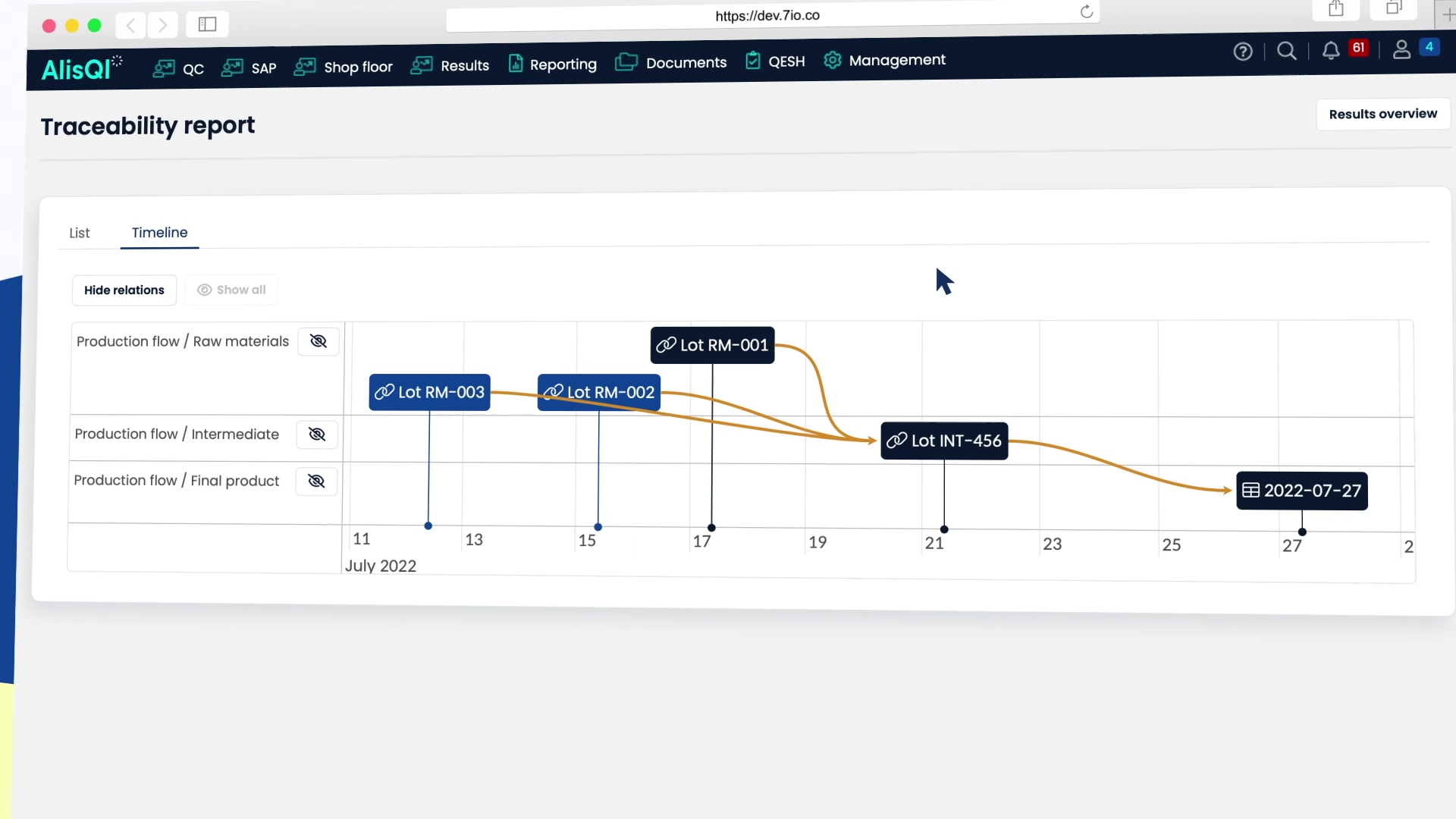The image size is (1456, 819).
Task: Select the SAP navigation icon
Action: 232,67
